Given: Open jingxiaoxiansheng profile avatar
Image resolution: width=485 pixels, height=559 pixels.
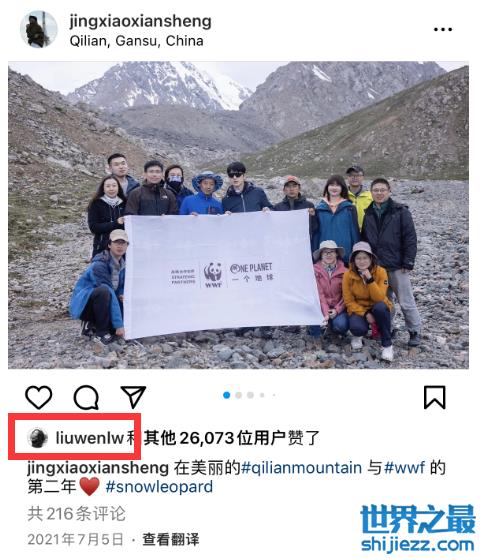Looking at the screenshot, I should 39,30.
